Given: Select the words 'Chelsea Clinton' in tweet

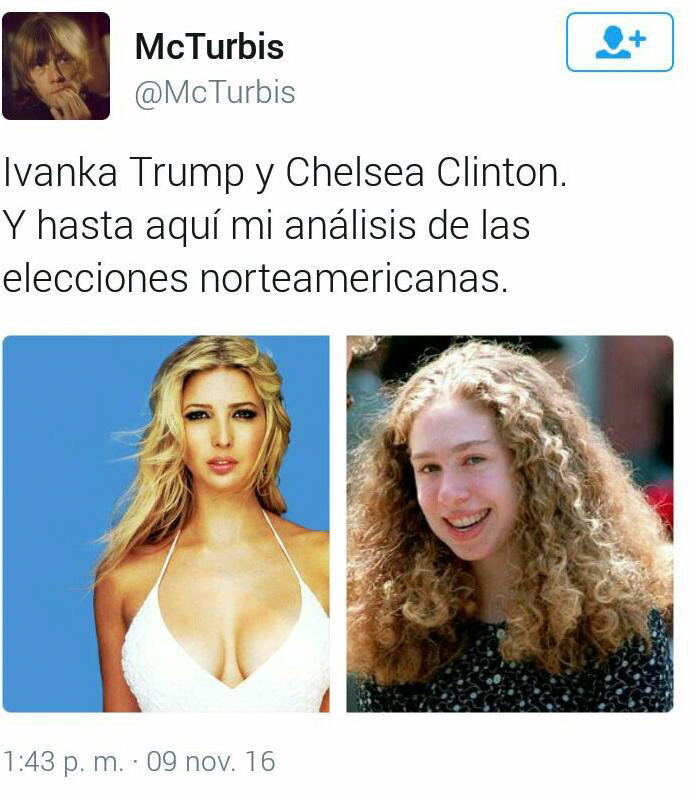Looking at the screenshot, I should tap(426, 173).
